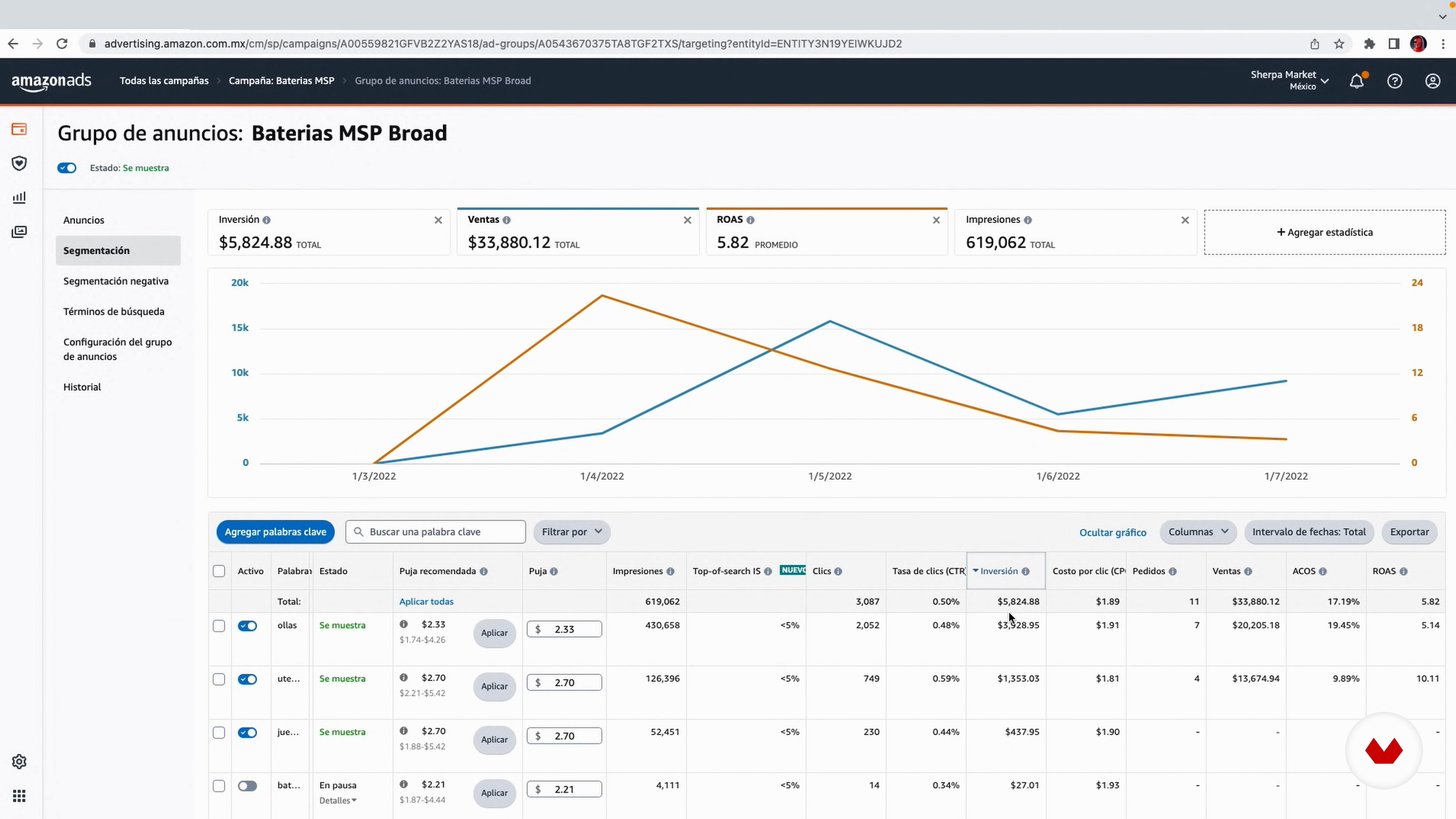This screenshot has width=1456, height=819.
Task: Open the settings gear in sidebar
Action: tap(19, 762)
